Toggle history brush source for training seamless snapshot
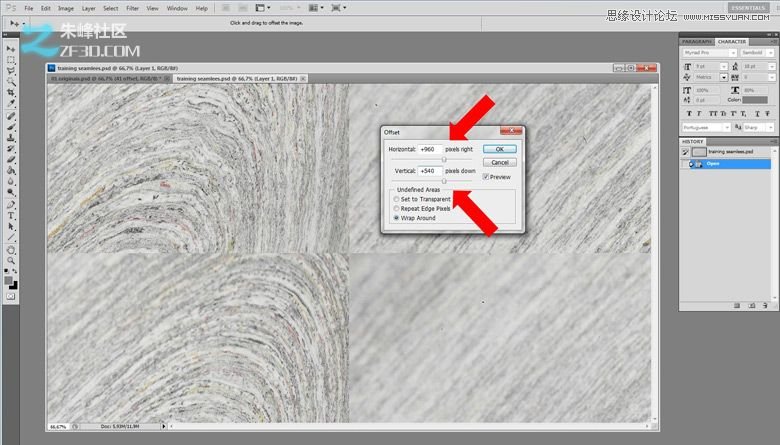The width and height of the screenshot is (780, 445). [x=685, y=152]
